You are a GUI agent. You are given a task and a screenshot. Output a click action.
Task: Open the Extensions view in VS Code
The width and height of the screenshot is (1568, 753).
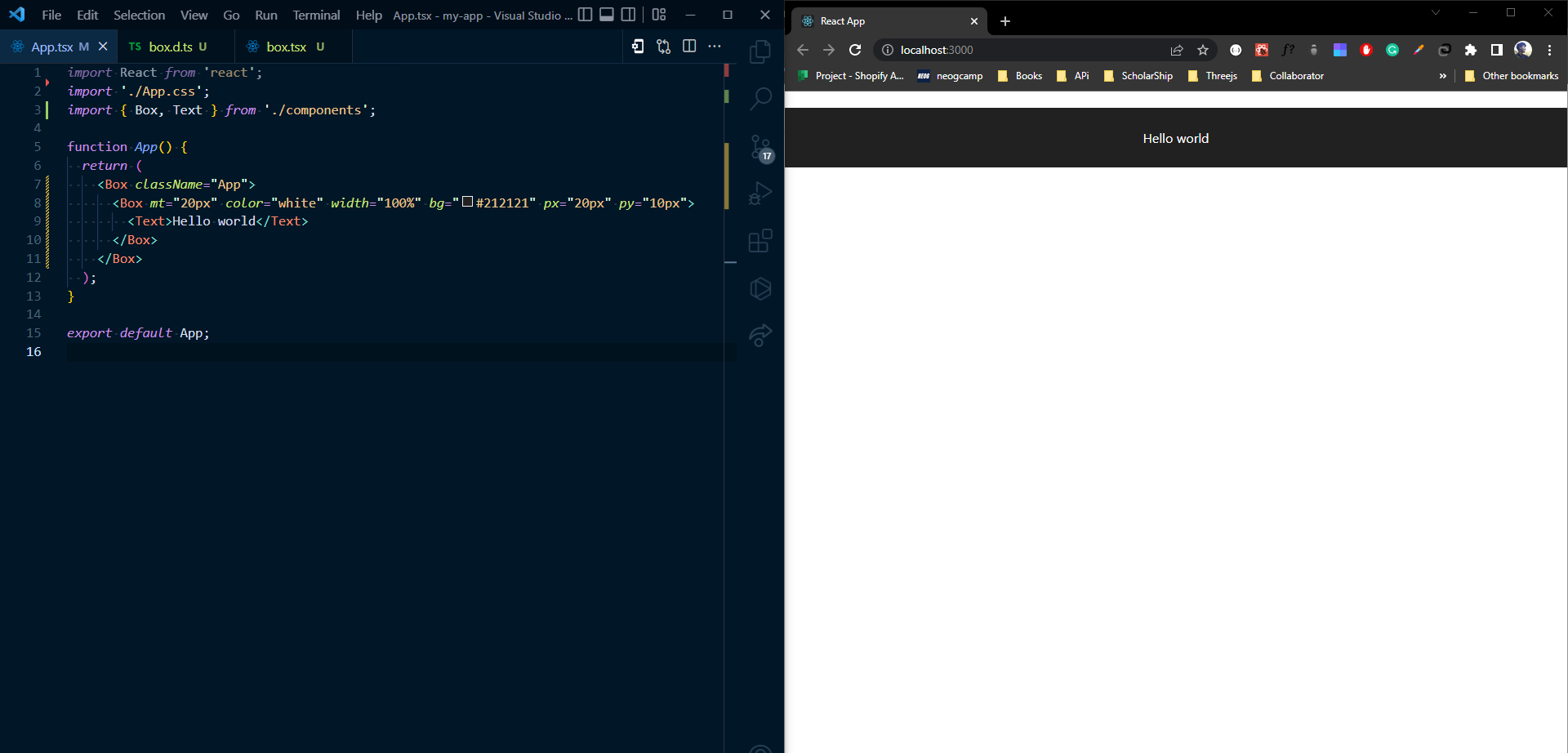tap(760, 241)
